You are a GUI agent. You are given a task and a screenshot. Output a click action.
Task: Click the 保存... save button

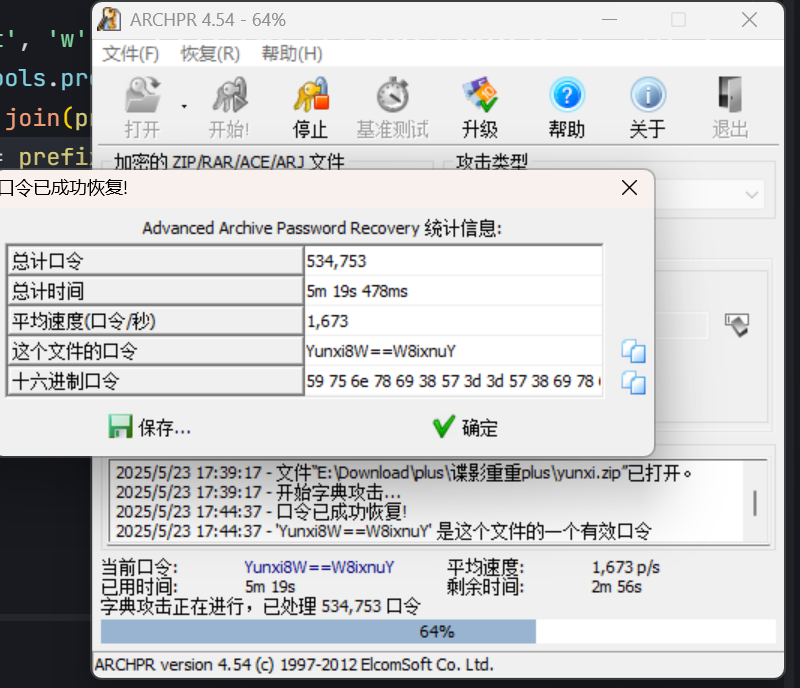149,427
